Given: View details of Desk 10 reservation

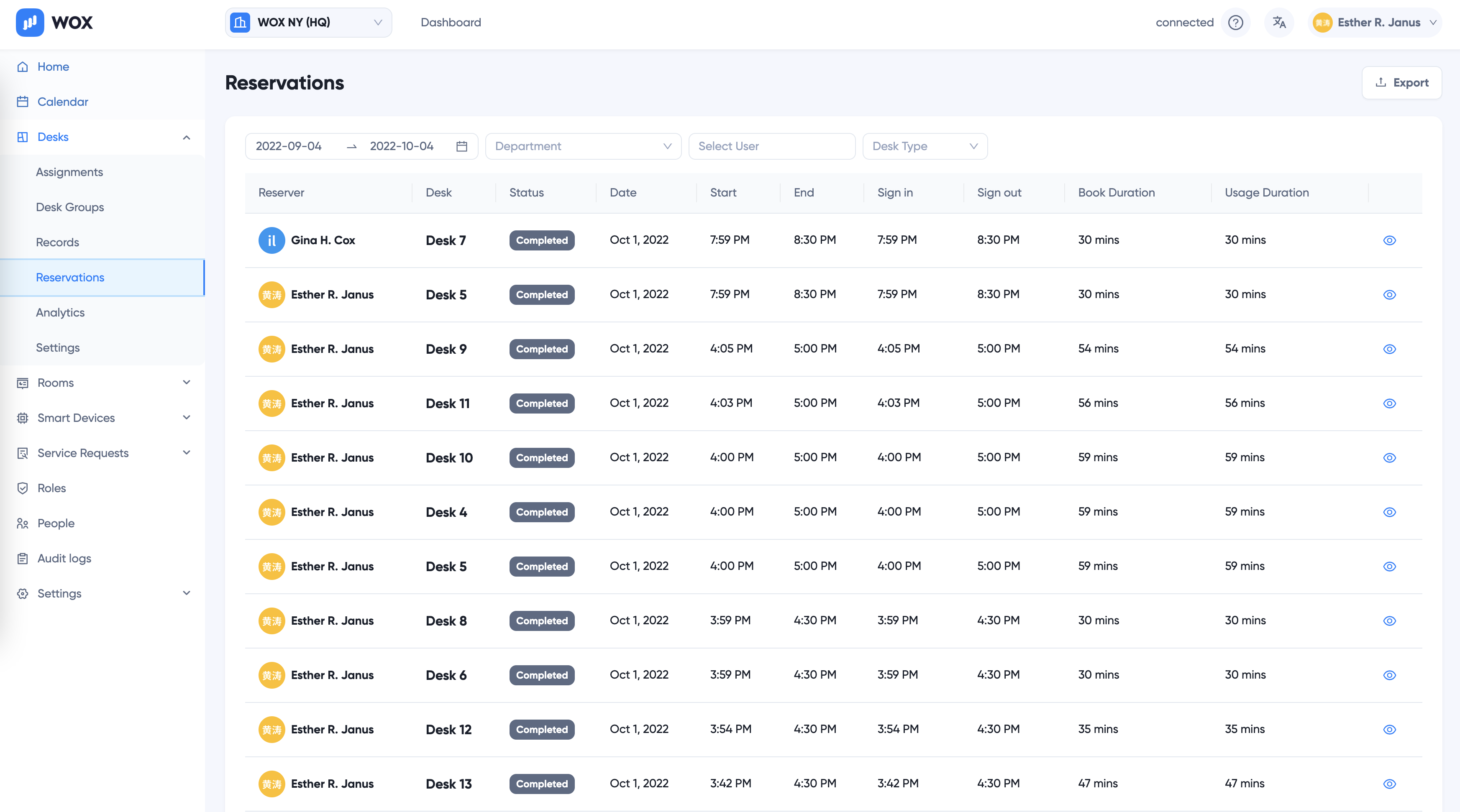Looking at the screenshot, I should point(1390,458).
